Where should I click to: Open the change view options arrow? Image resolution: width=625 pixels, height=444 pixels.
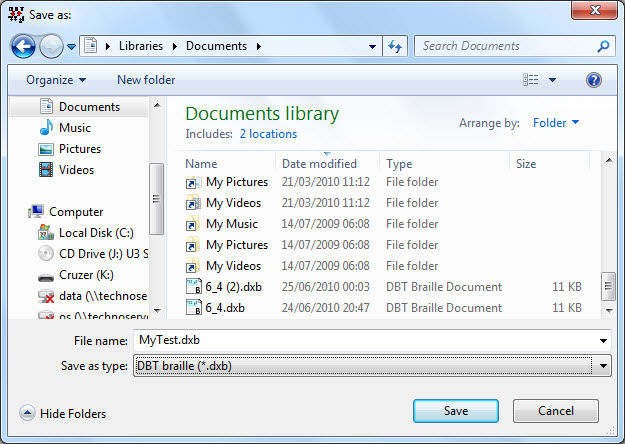[552, 80]
